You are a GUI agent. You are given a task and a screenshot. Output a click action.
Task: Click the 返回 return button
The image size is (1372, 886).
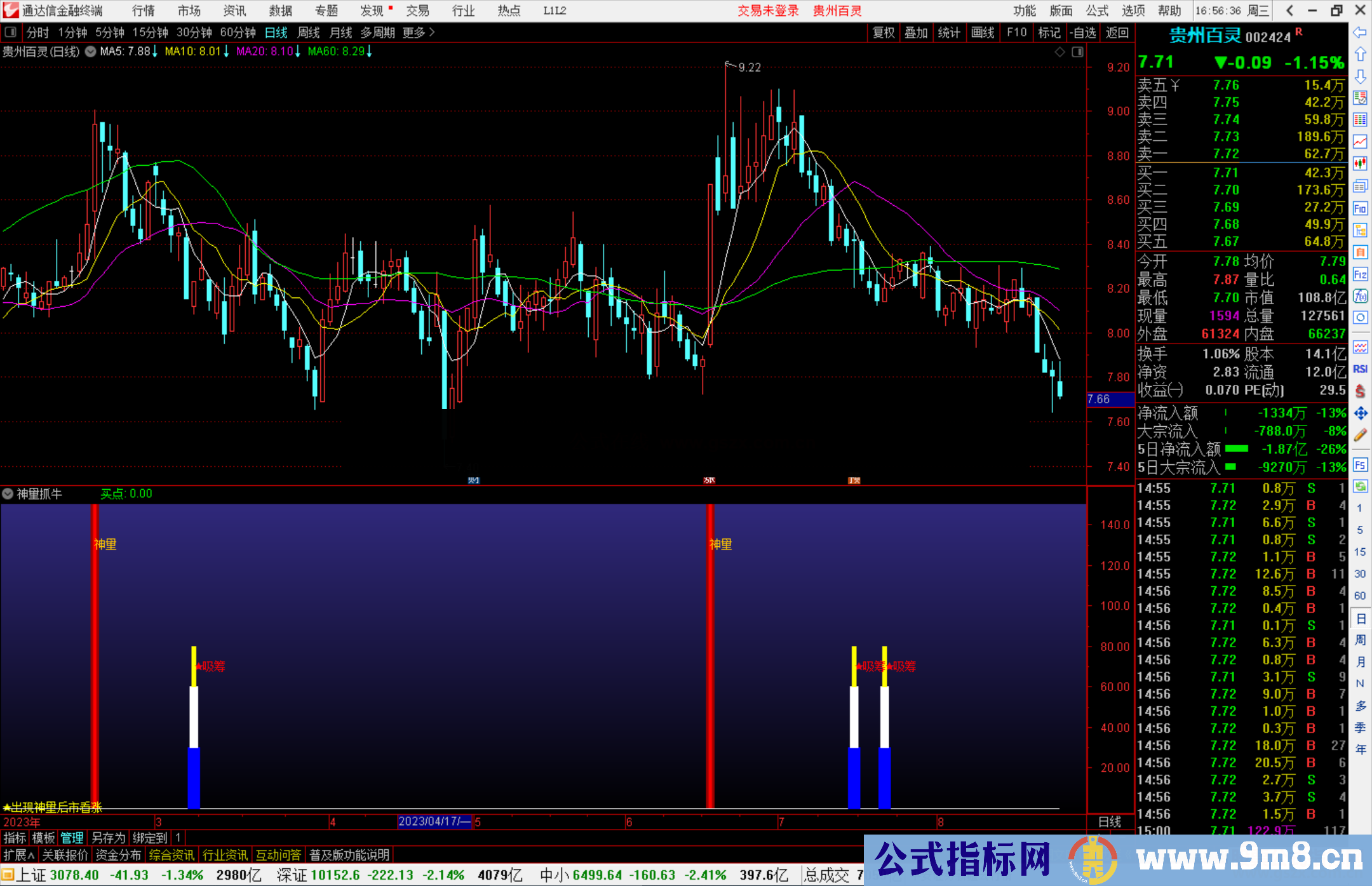point(1117,33)
